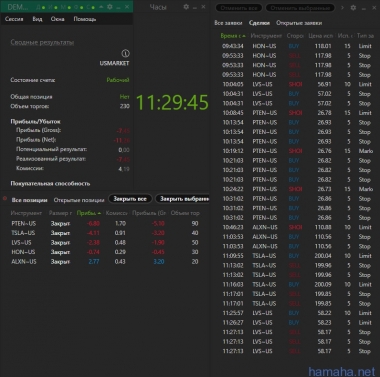This screenshot has height=377, width=380.
Task: Select the Открытые позиции tab
Action: [x=79, y=200]
